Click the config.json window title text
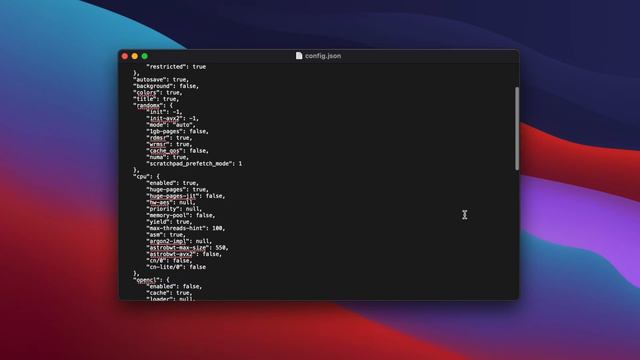This screenshot has height=360, width=640. click(323, 56)
